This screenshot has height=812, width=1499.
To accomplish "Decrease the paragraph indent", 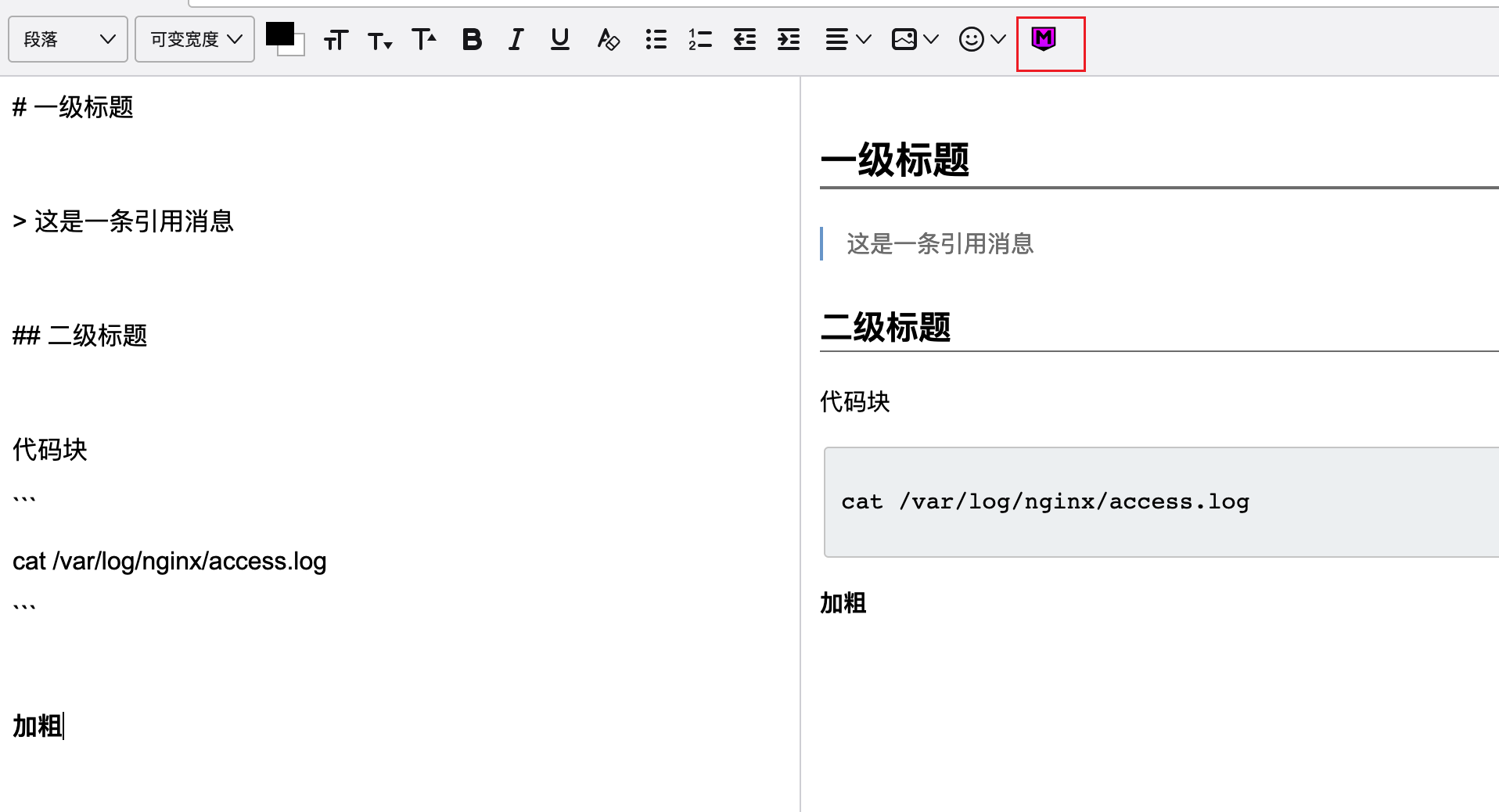I will click(x=744, y=39).
